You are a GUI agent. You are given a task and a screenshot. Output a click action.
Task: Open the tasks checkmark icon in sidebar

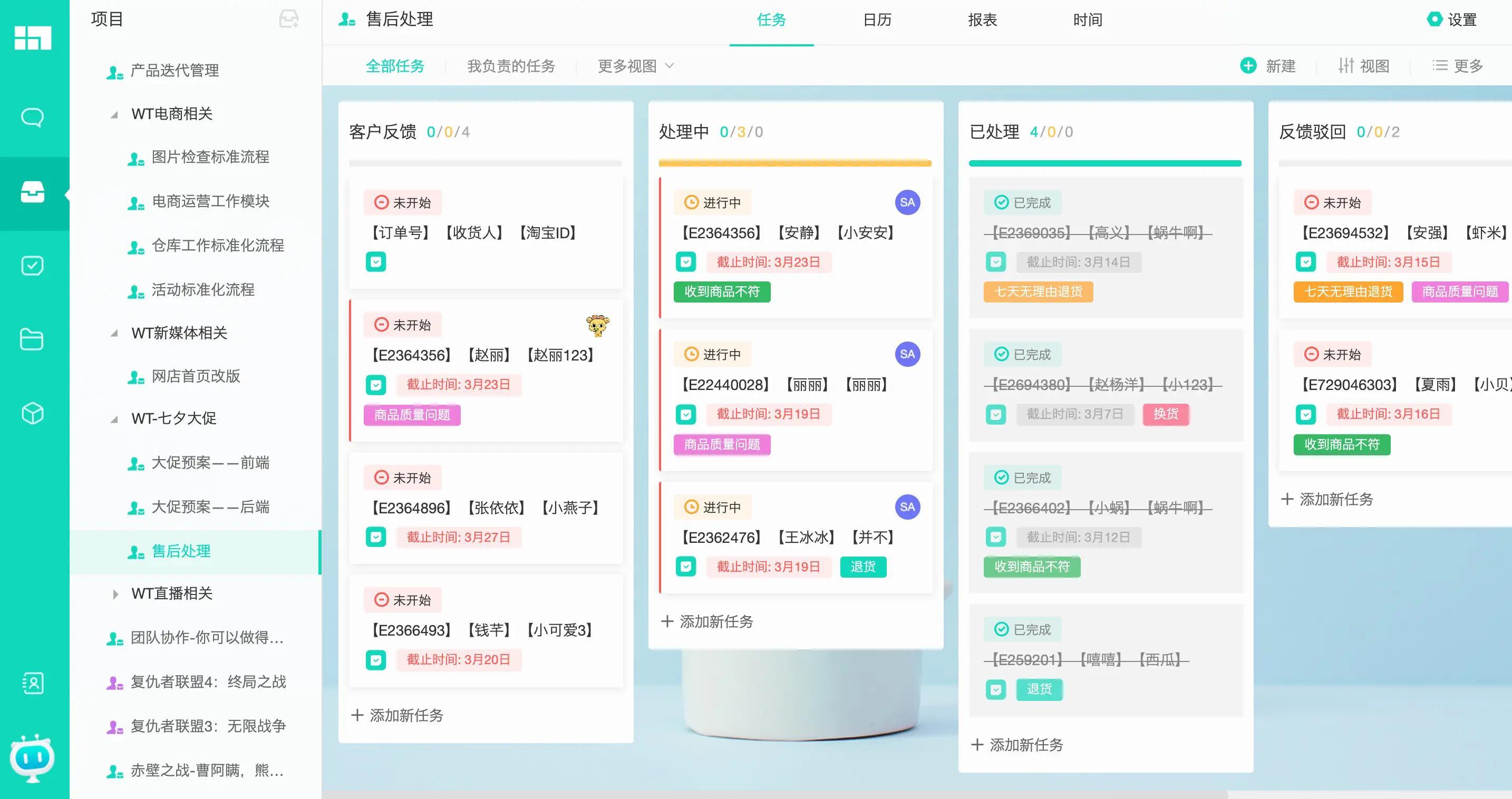32,266
